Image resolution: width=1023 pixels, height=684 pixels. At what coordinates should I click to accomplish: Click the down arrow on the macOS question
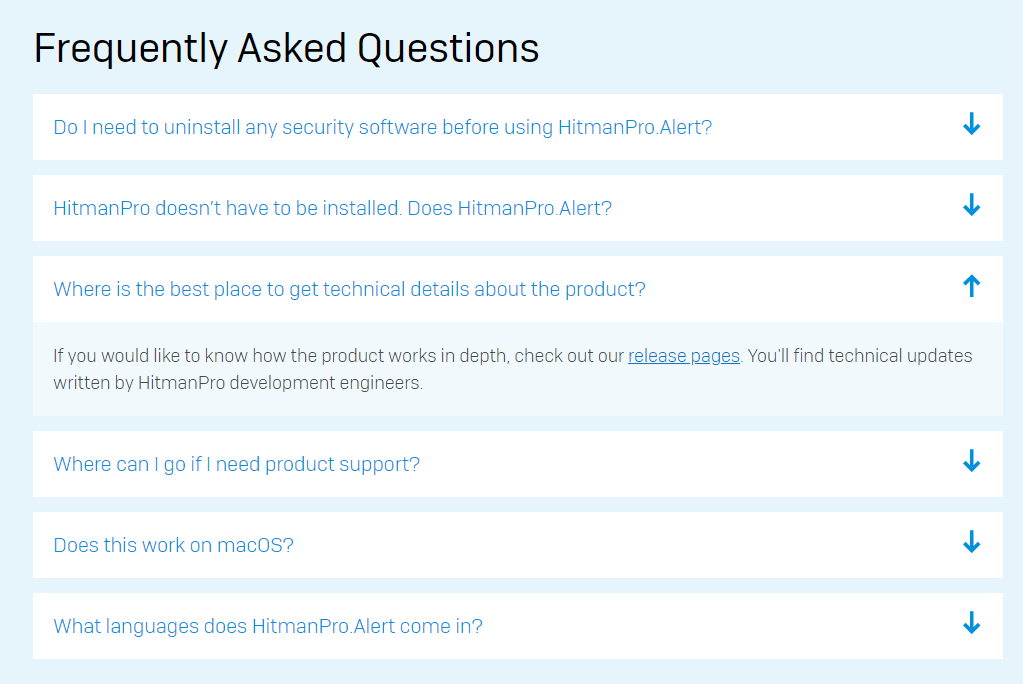click(971, 543)
